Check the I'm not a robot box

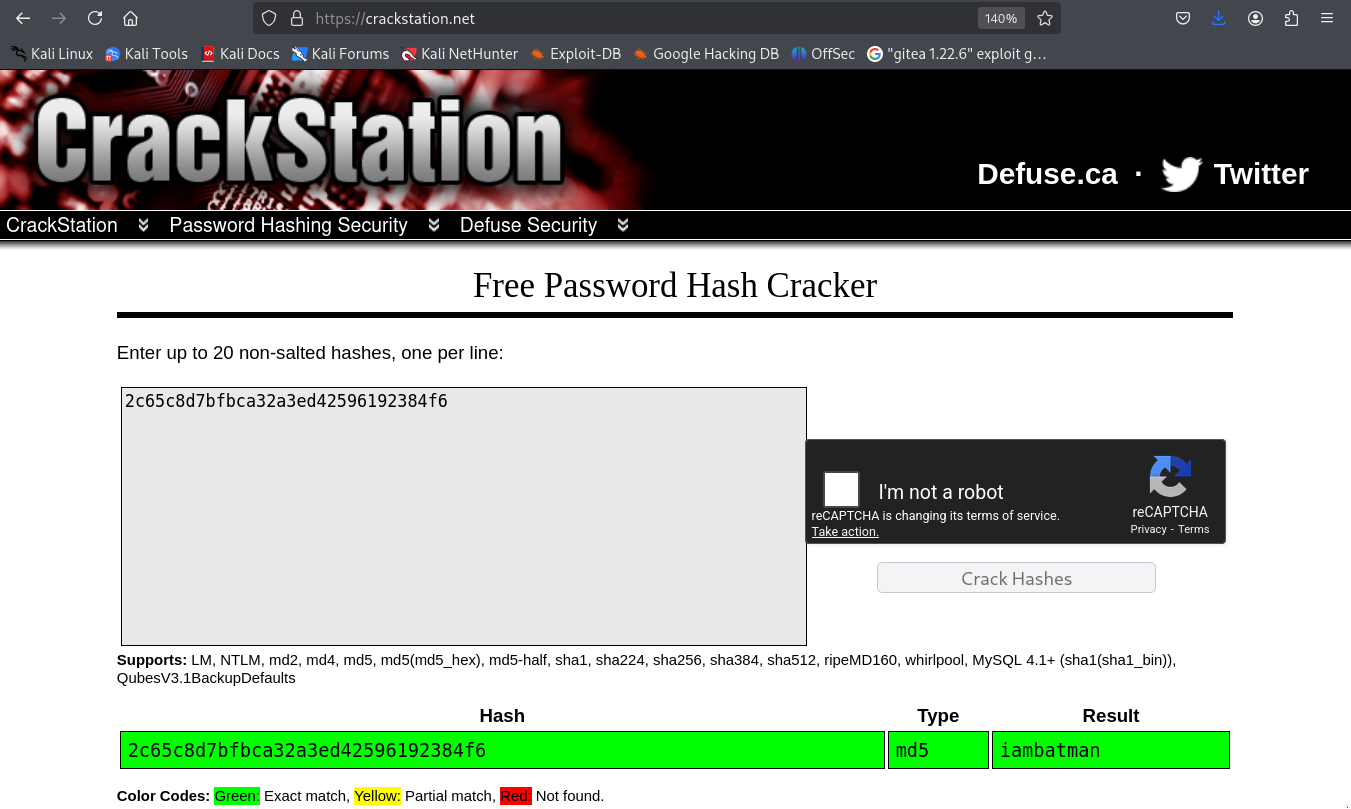[x=841, y=490]
